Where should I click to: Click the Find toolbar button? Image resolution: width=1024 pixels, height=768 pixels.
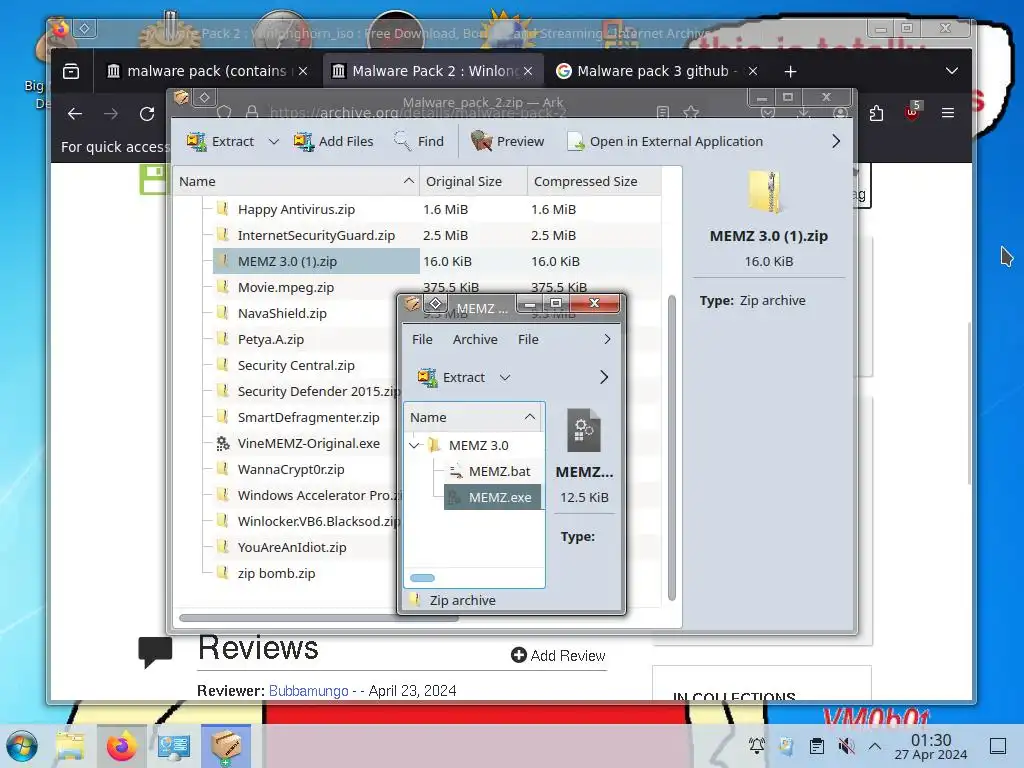(419, 141)
